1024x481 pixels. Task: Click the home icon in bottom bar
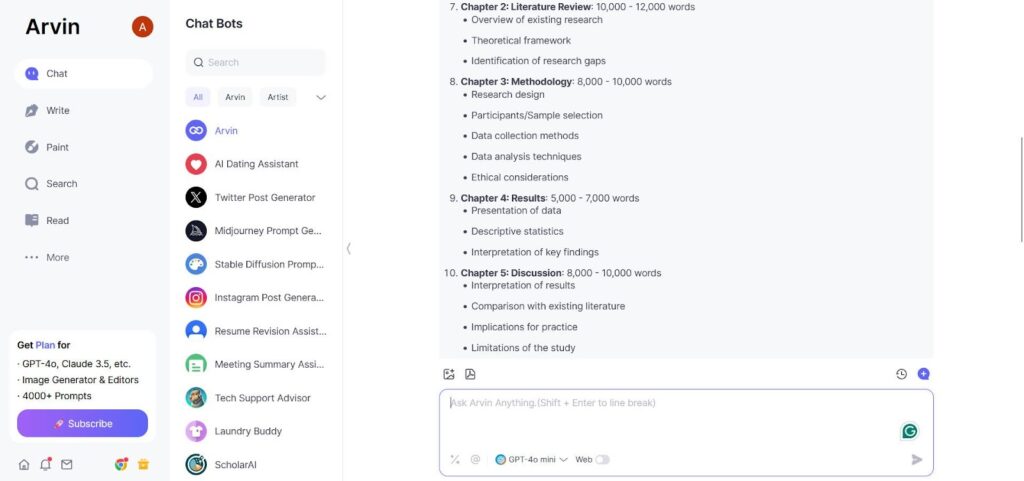click(x=24, y=465)
